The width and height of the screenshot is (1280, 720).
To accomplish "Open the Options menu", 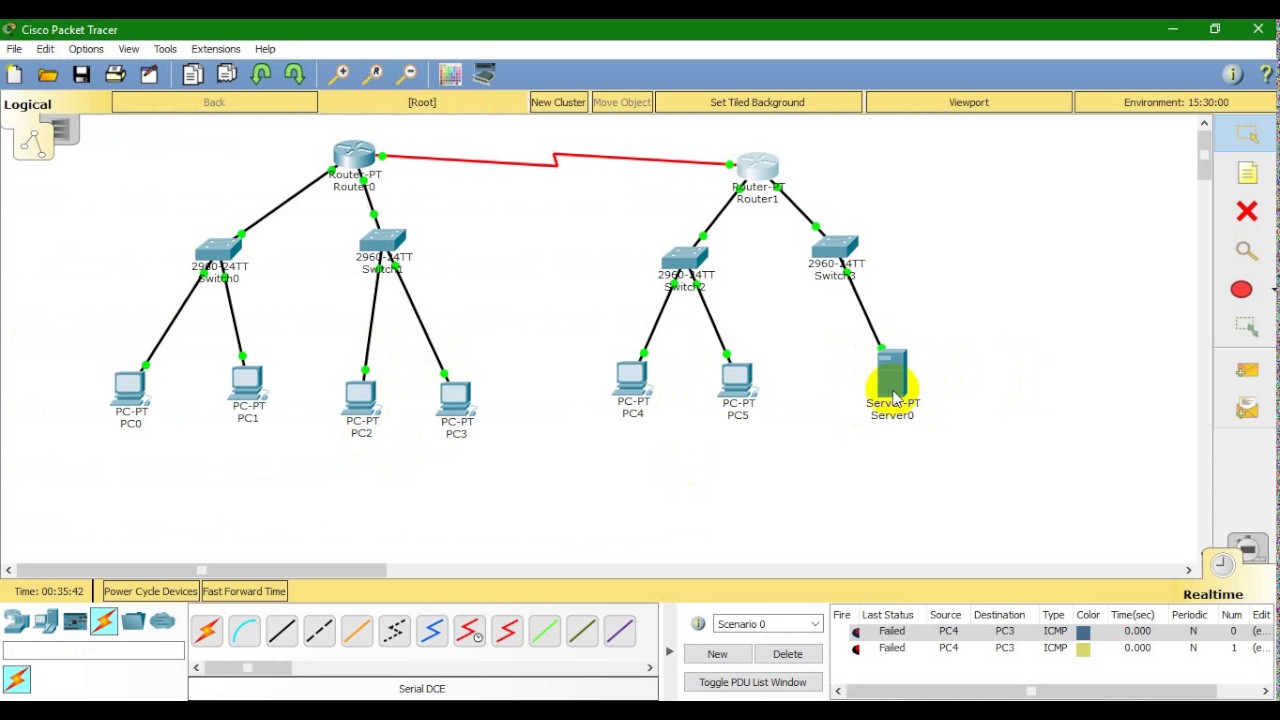I will click(86, 49).
